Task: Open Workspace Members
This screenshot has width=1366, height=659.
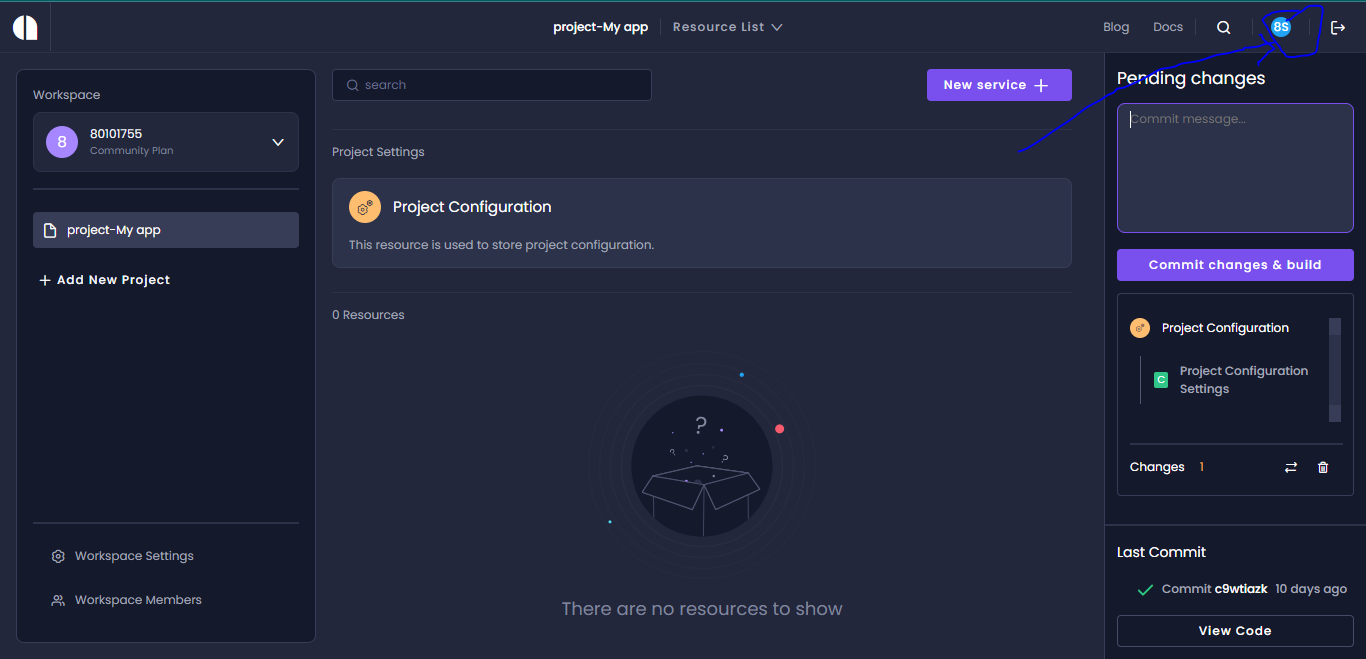Action: pyautogui.click(x=127, y=600)
